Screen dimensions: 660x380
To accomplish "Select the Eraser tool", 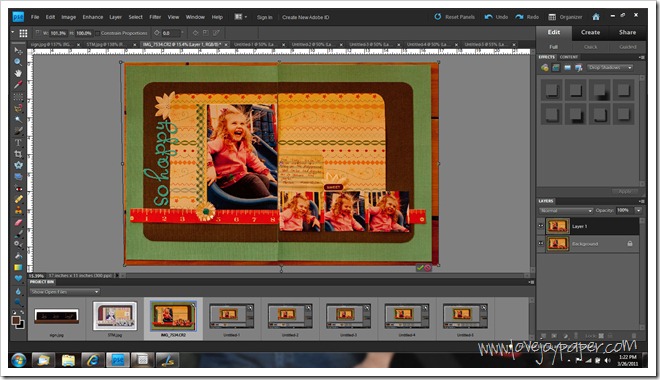I will click(x=18, y=222).
